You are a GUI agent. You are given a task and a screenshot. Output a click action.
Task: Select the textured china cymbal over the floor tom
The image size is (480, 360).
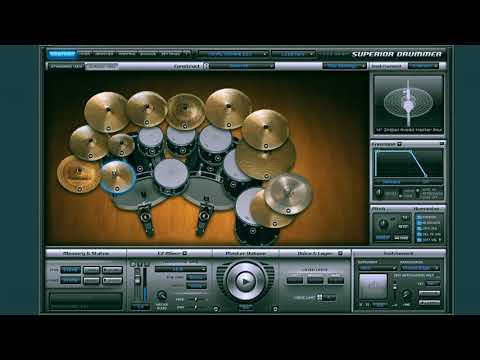point(288,194)
